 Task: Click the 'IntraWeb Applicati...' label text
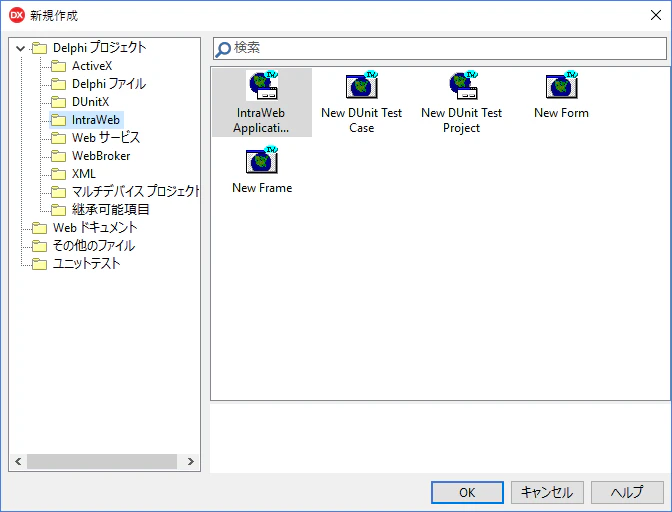coord(261,120)
